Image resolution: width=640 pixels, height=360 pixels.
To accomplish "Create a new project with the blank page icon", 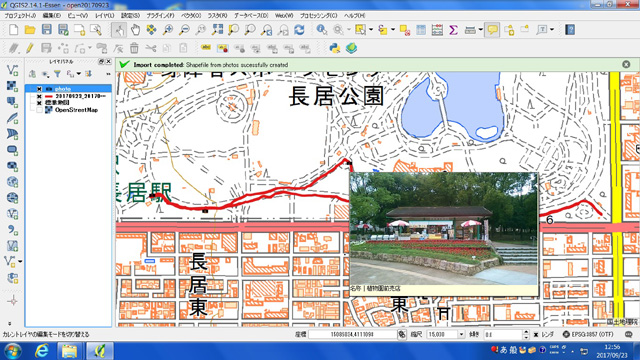I will coord(13,30).
